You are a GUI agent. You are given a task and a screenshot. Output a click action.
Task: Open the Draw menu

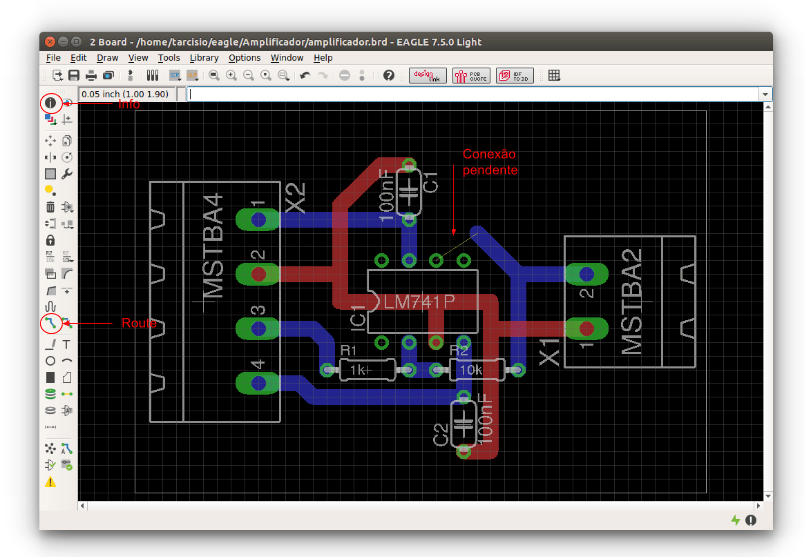pyautogui.click(x=107, y=58)
